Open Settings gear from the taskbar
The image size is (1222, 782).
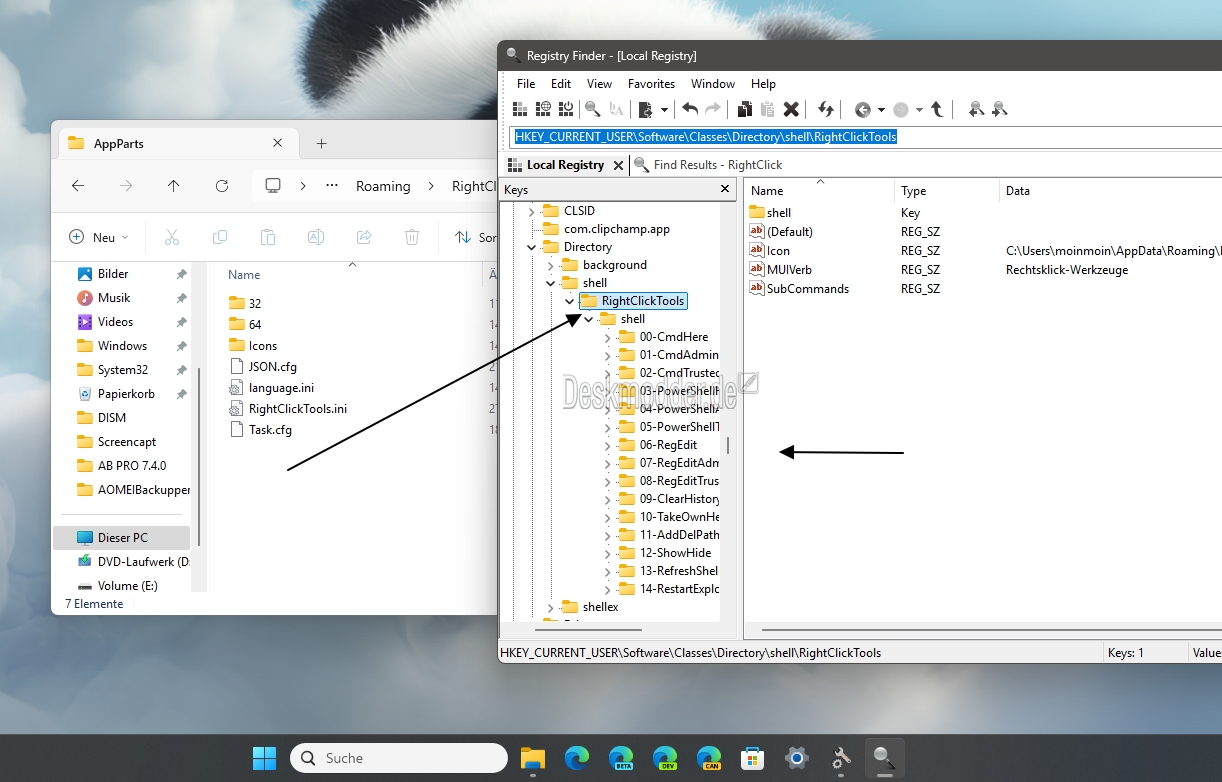click(796, 758)
